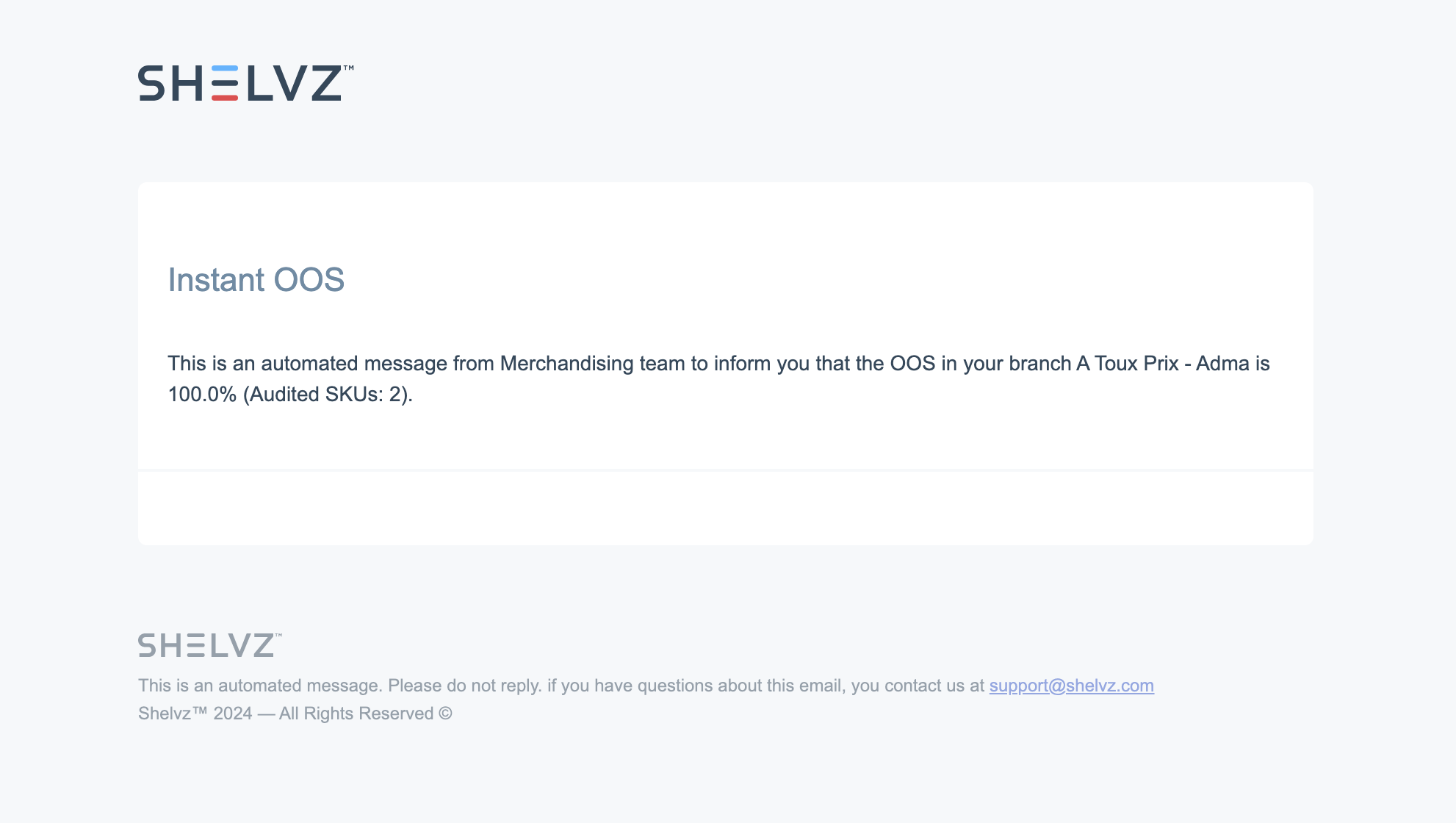Screen dimensions: 1456x823
Task: Click the 100.0% OOS value
Action: tap(202, 395)
